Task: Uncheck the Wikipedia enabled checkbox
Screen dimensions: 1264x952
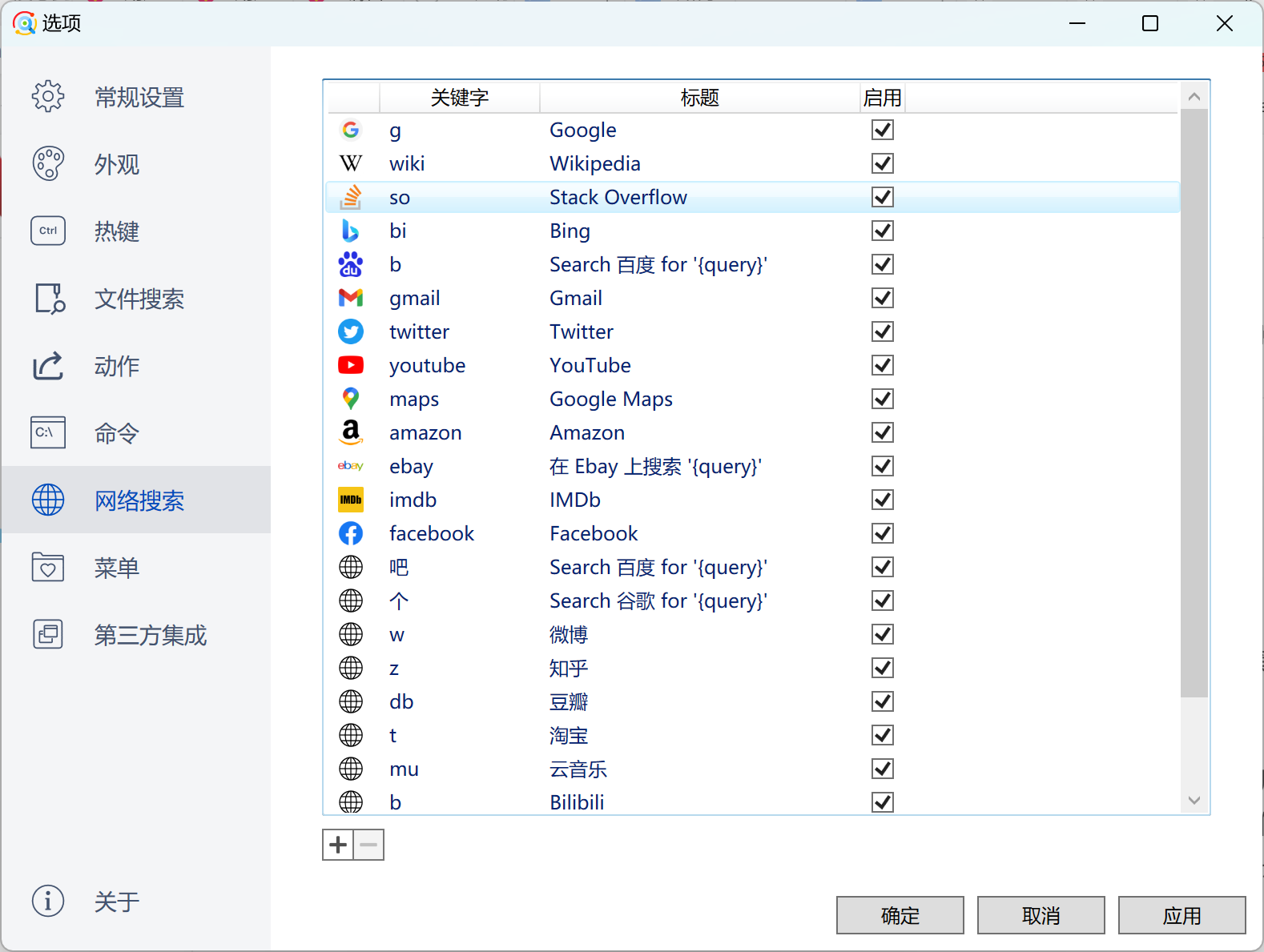Action: tap(882, 163)
